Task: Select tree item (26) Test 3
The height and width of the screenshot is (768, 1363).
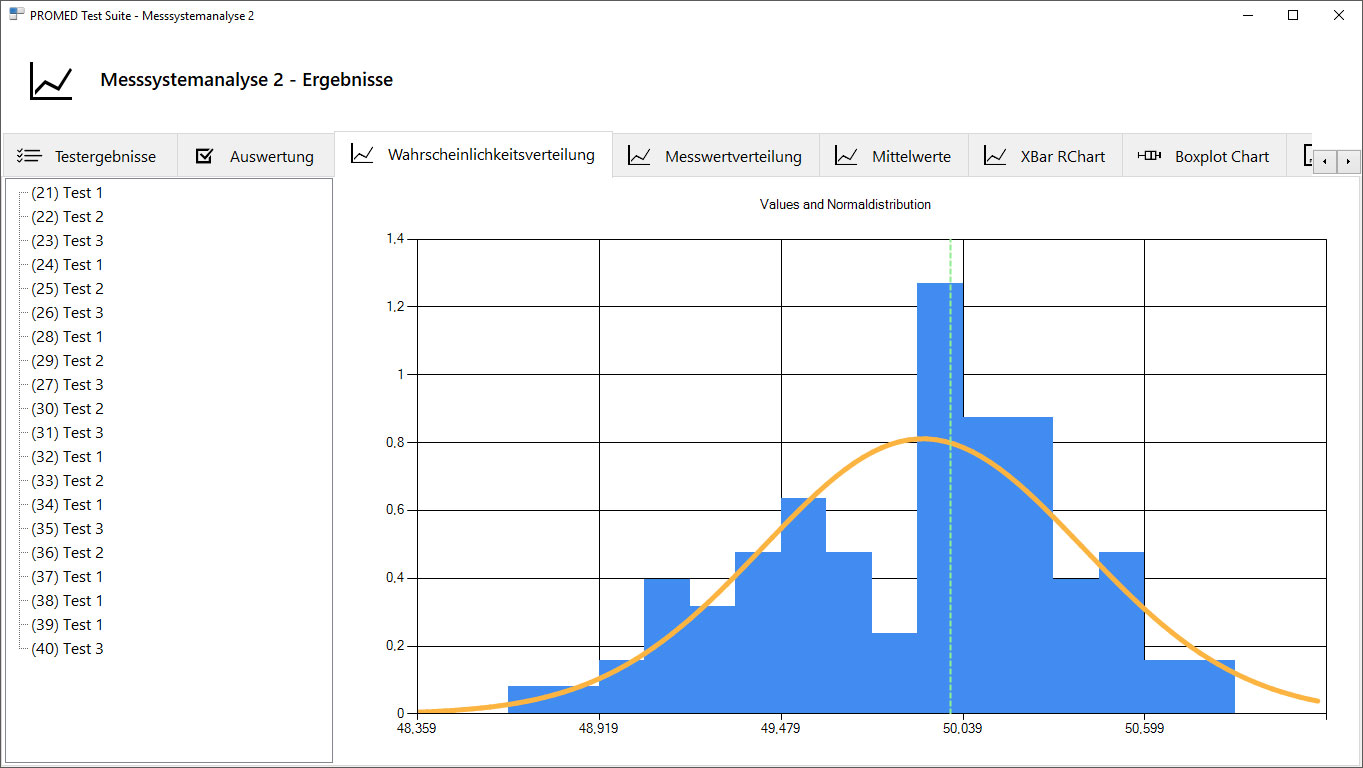Action: coord(67,313)
